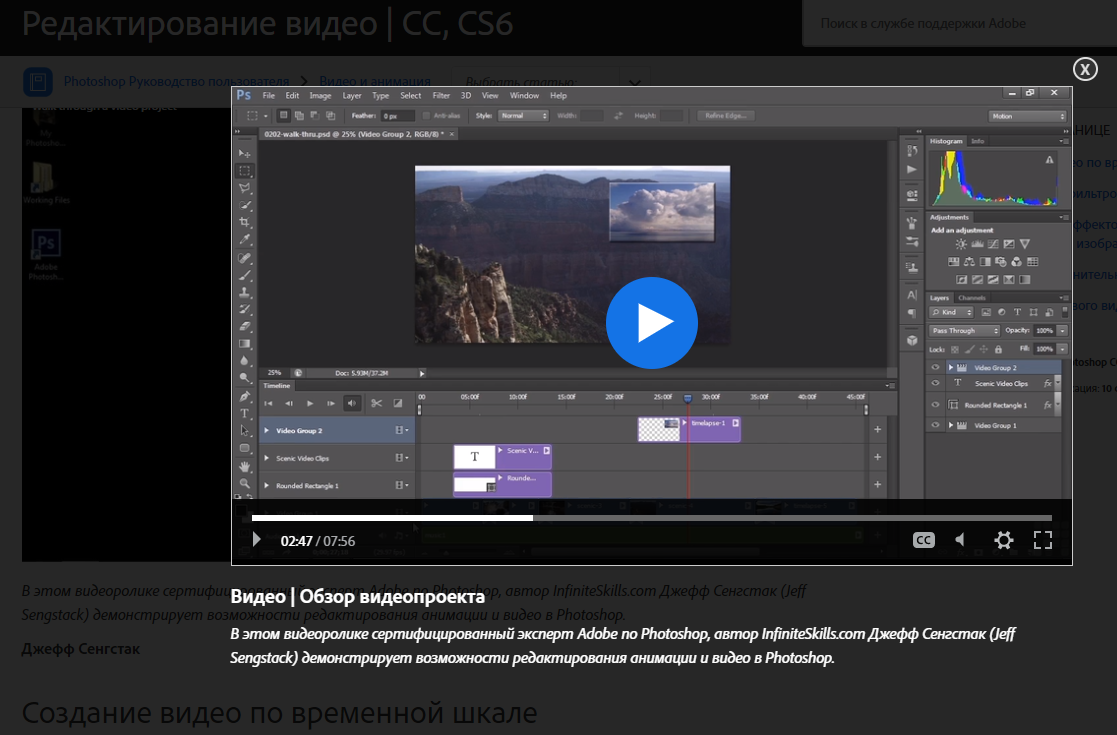Hide the Scenic Video Clips layer
This screenshot has height=735, width=1117.
click(x=935, y=383)
